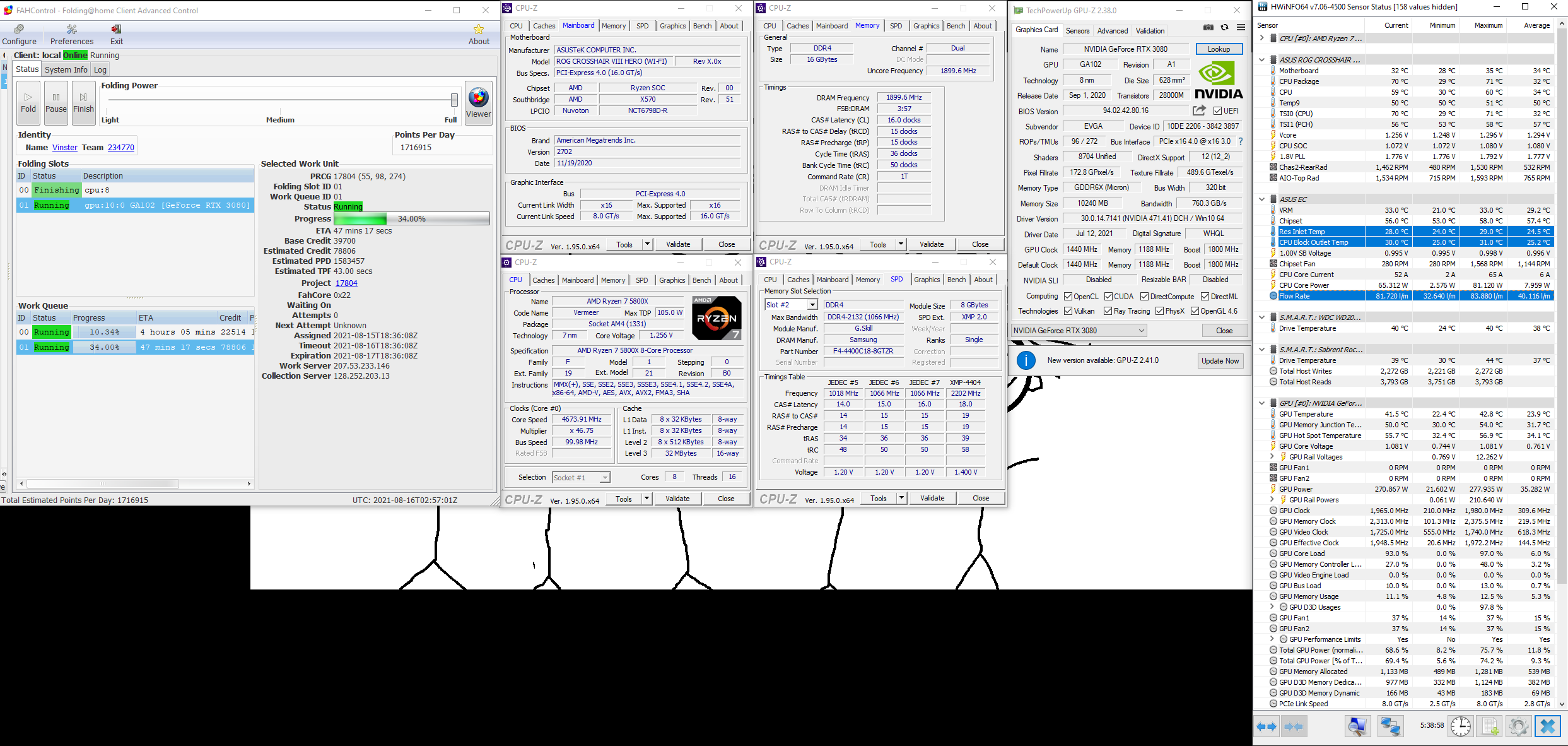Screen dimensions: 1568x746
Task: Click HWiNFO monitor magnifier icon
Action: (x=1357, y=726)
